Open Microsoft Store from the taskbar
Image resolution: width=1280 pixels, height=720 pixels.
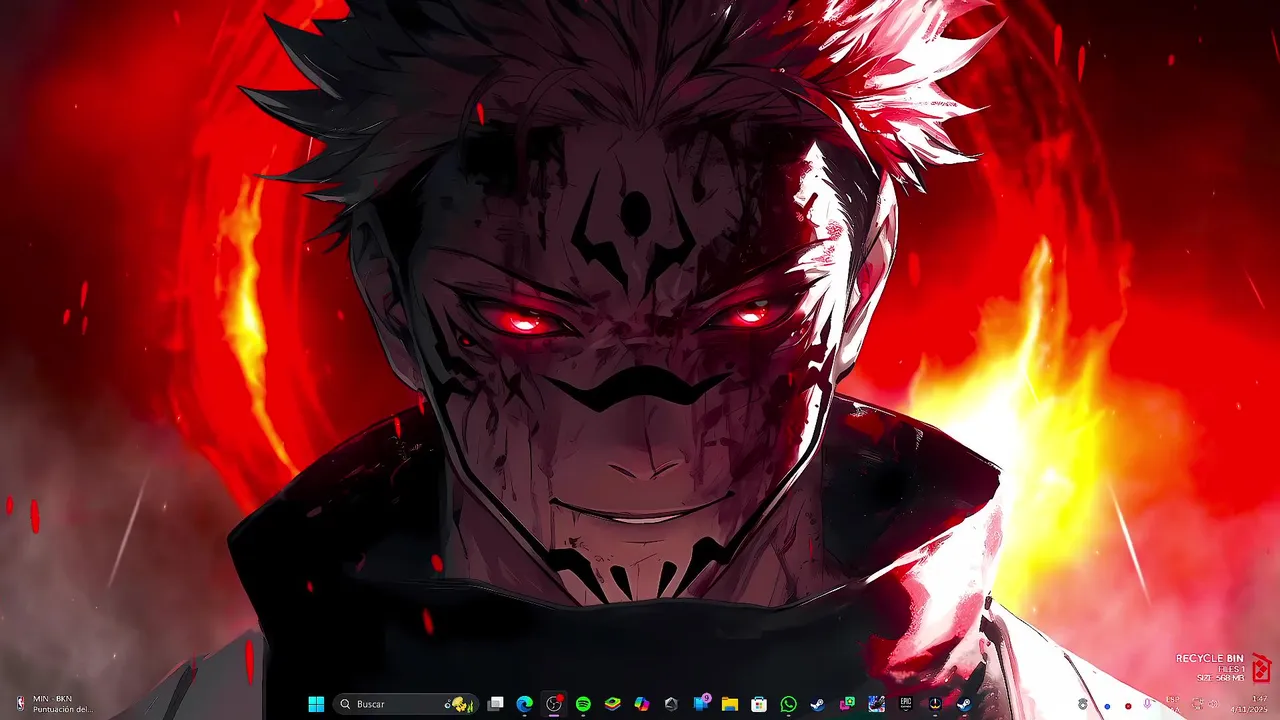tap(759, 704)
